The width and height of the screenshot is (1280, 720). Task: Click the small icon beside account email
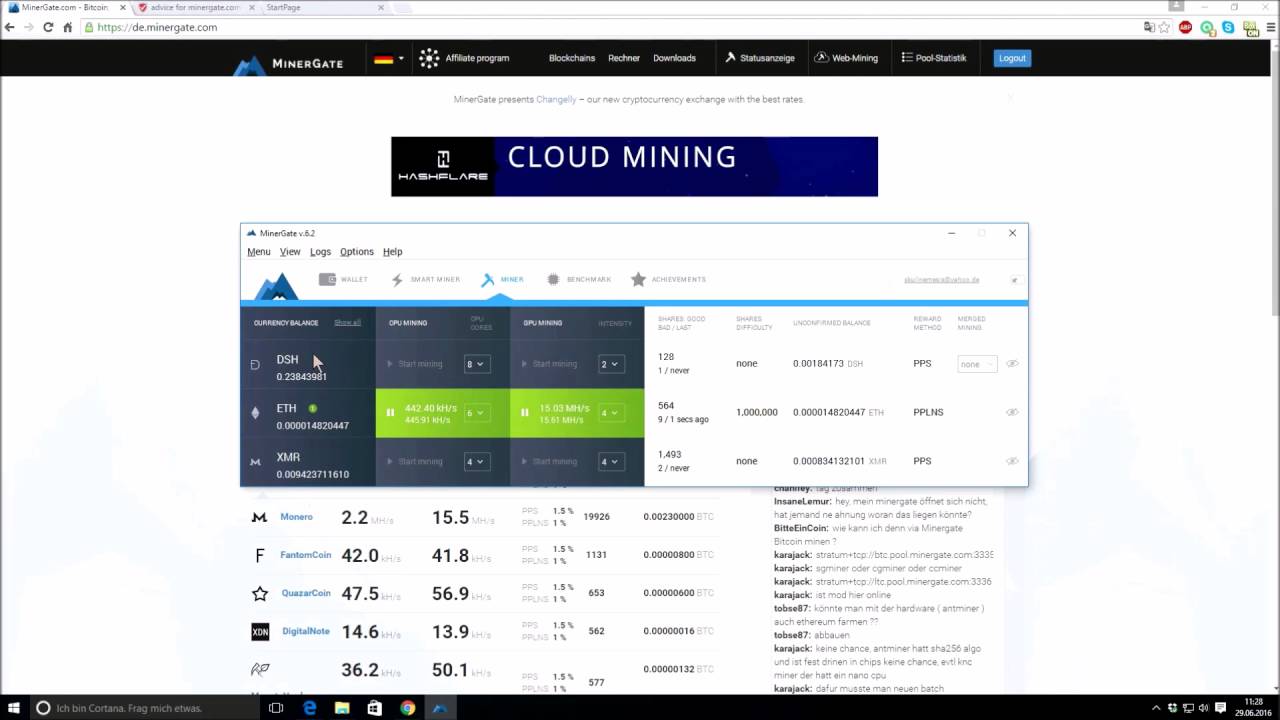pyautogui.click(x=1014, y=280)
